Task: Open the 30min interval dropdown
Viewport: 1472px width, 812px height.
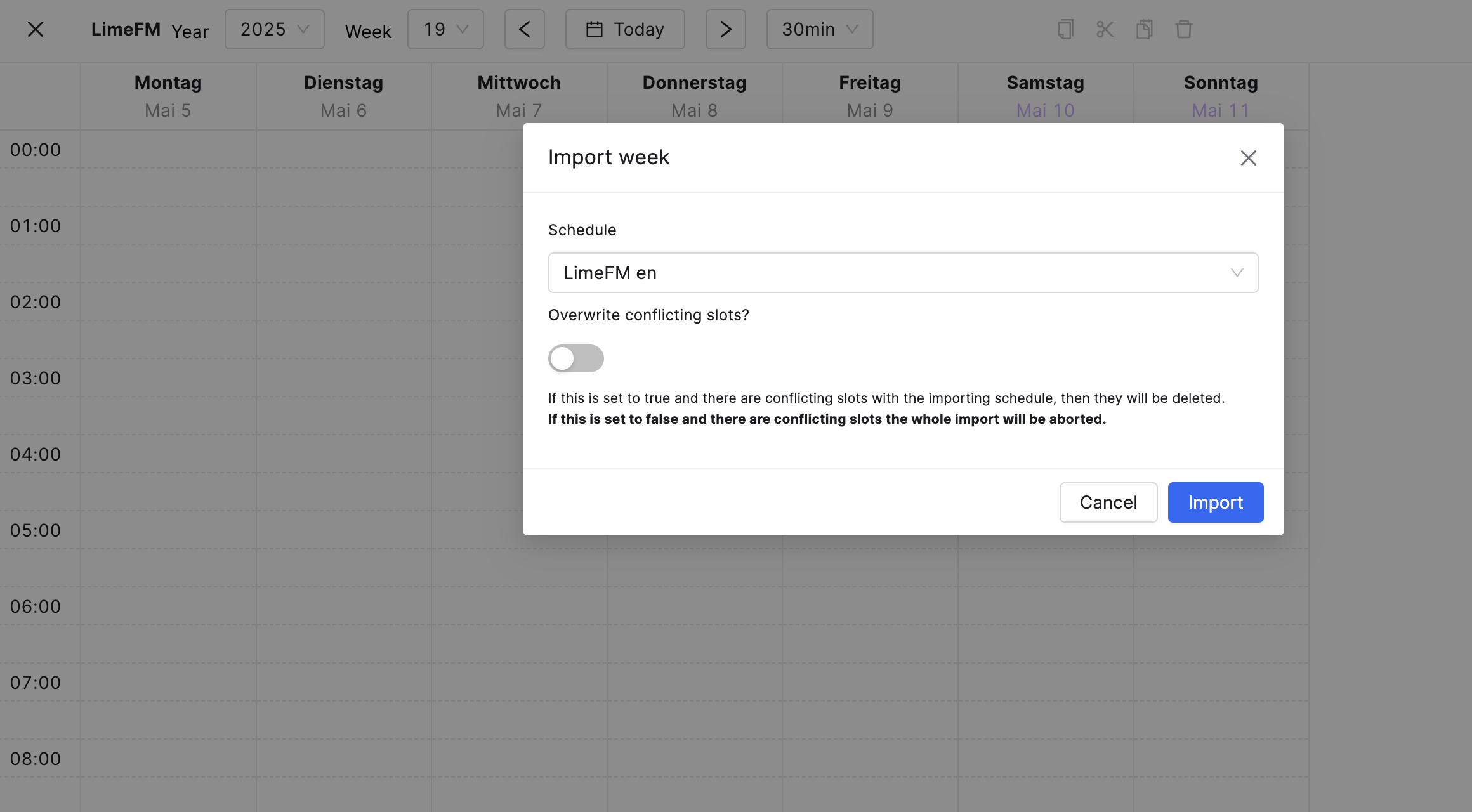Action: click(x=819, y=29)
